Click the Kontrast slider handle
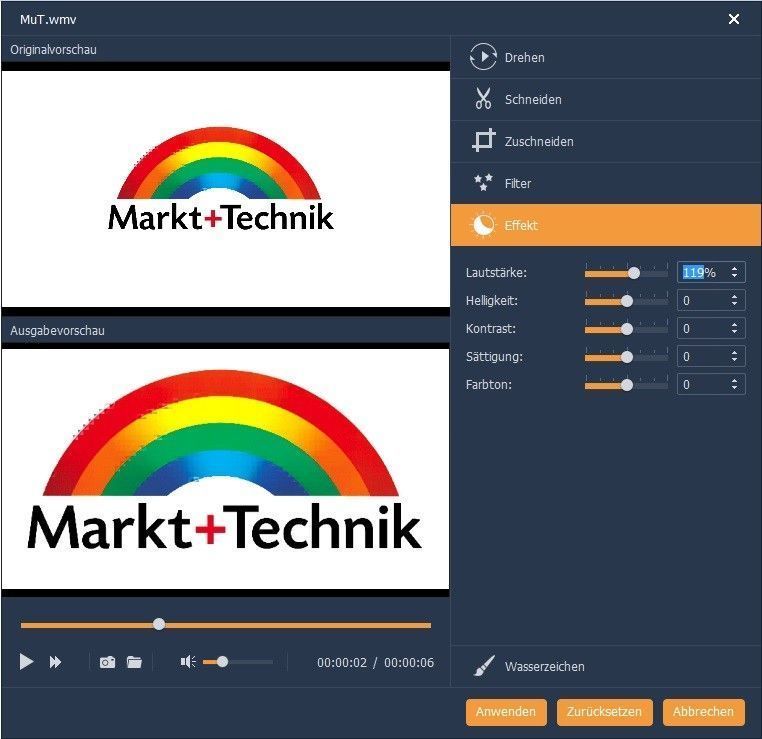 coord(627,330)
